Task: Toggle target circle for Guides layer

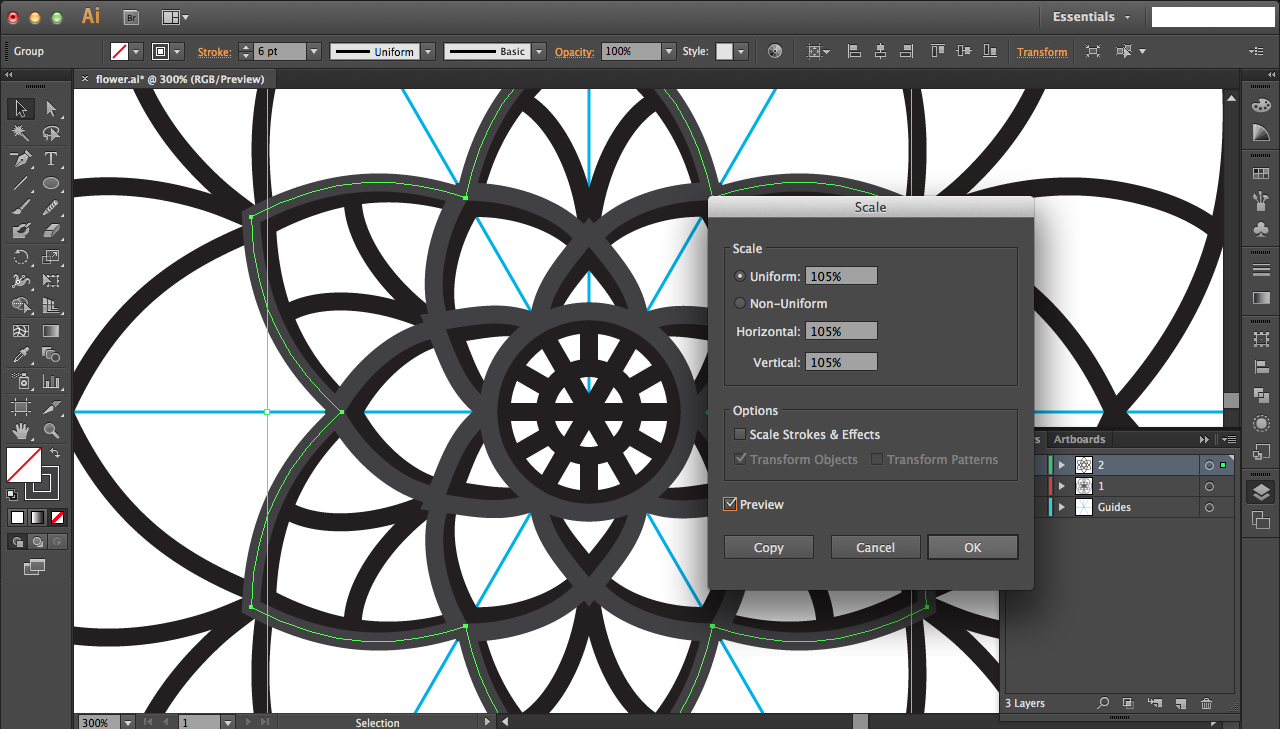Action: click(x=1209, y=508)
